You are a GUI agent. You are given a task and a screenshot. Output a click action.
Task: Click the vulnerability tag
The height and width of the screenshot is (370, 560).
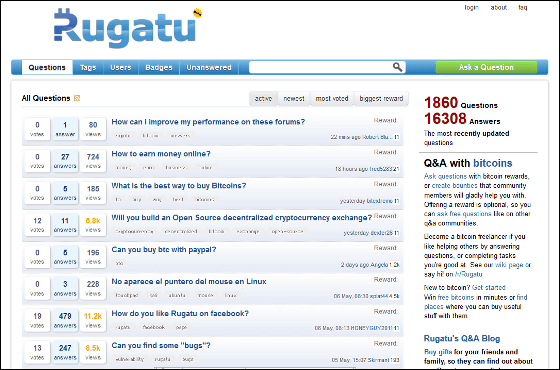tap(130, 359)
